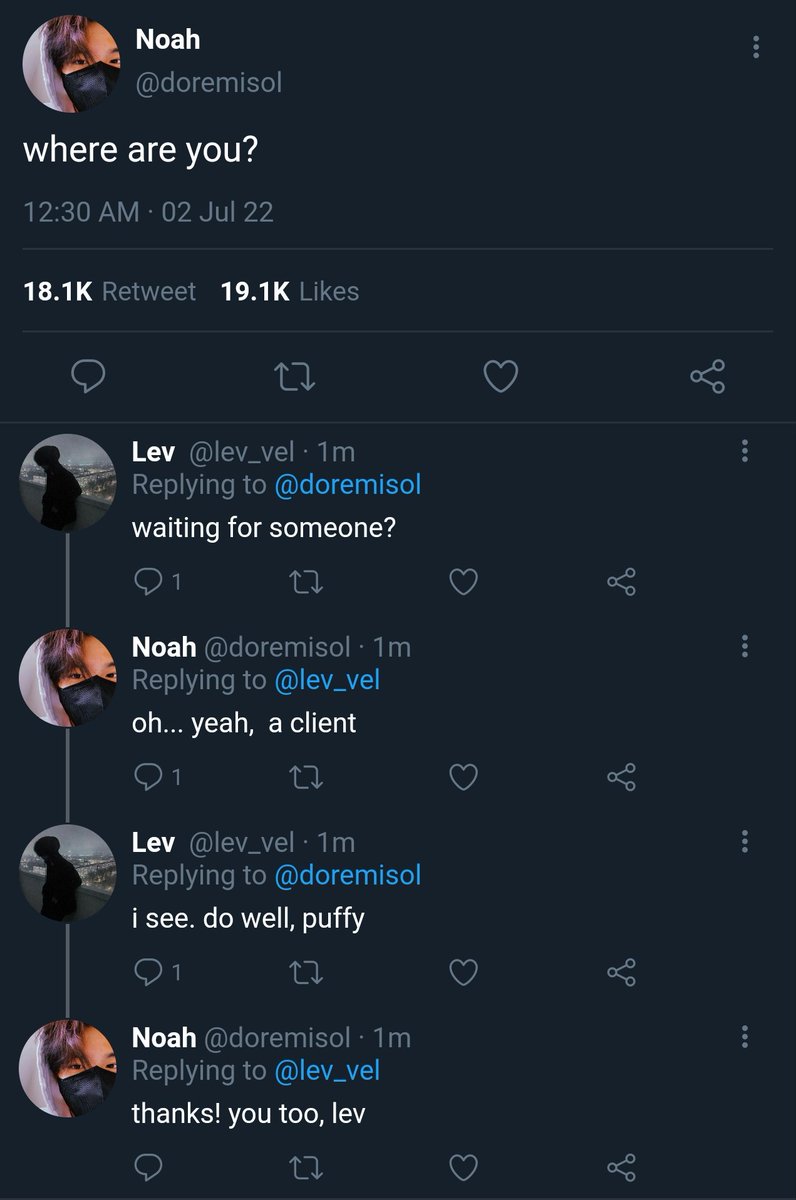
Task: Reply to 'waiting for someone?' tweet
Action: click(147, 582)
